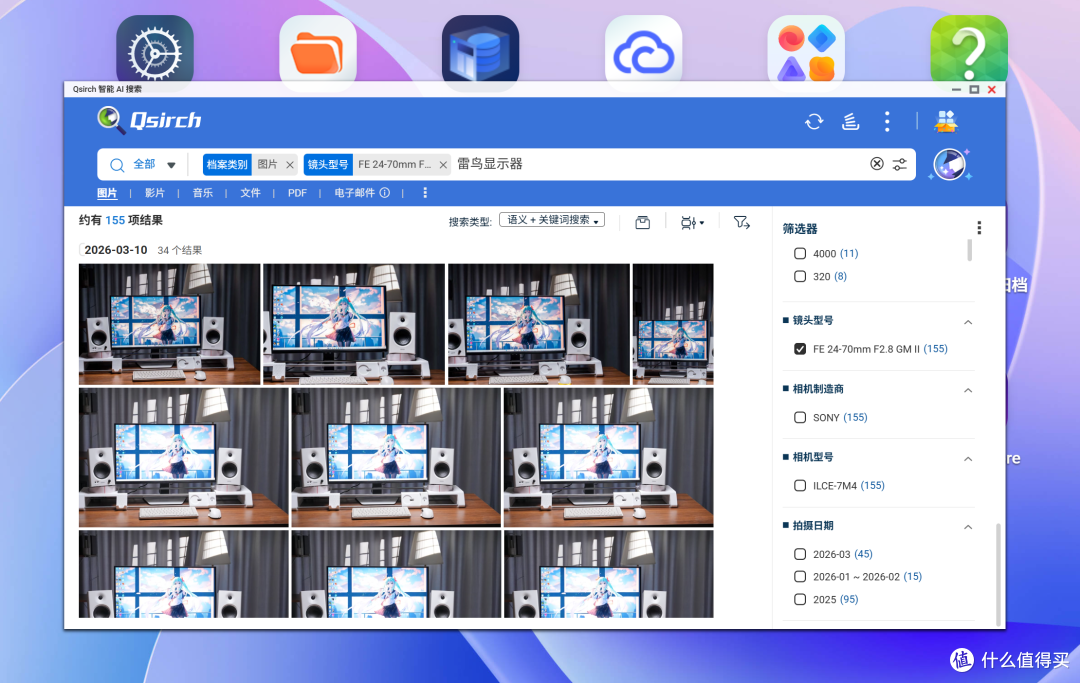Viewport: 1080px width, 683px height.
Task: Click the 2026-03-10 date group header
Action: (116, 250)
